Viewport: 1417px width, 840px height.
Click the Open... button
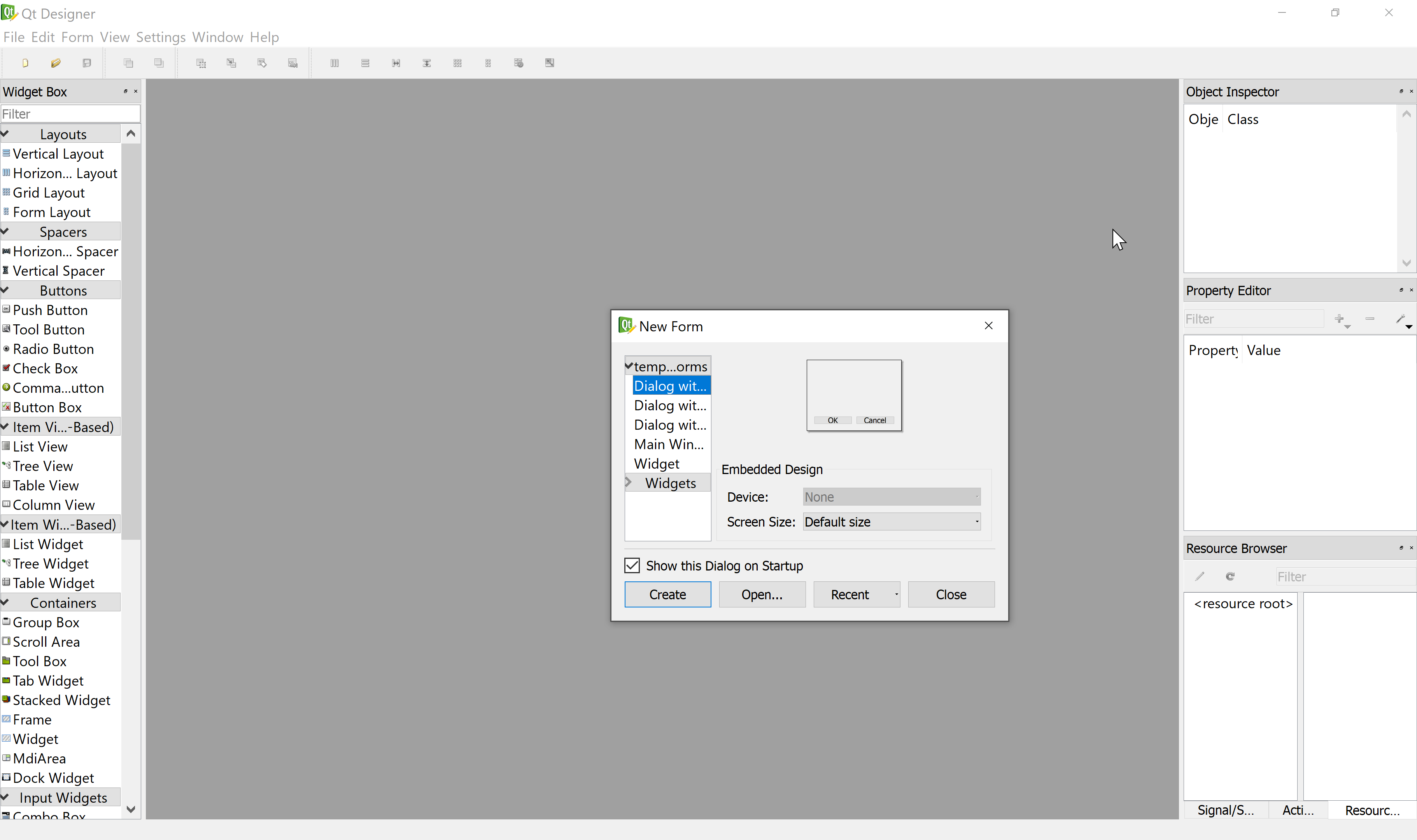(762, 594)
